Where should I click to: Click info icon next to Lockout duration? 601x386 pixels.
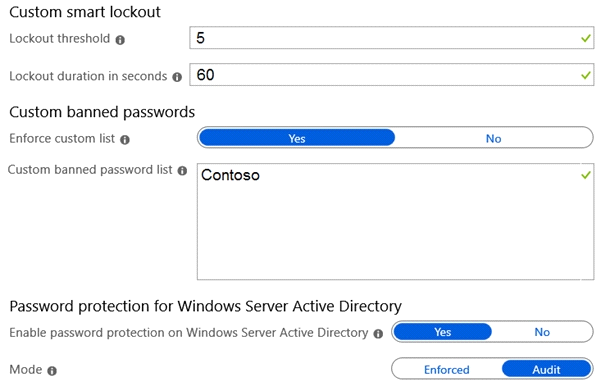click(177, 77)
